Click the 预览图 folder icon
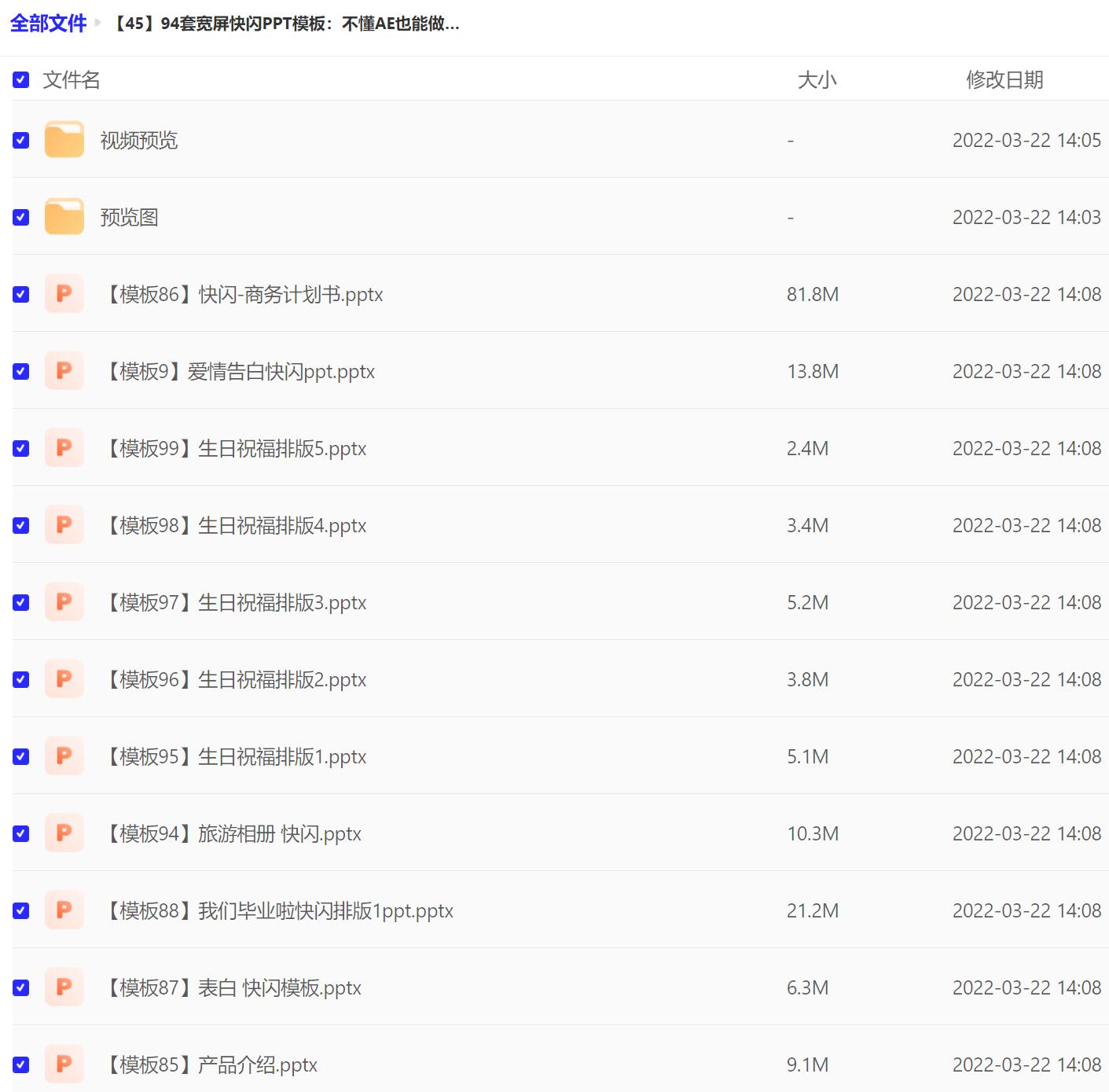 pyautogui.click(x=64, y=217)
